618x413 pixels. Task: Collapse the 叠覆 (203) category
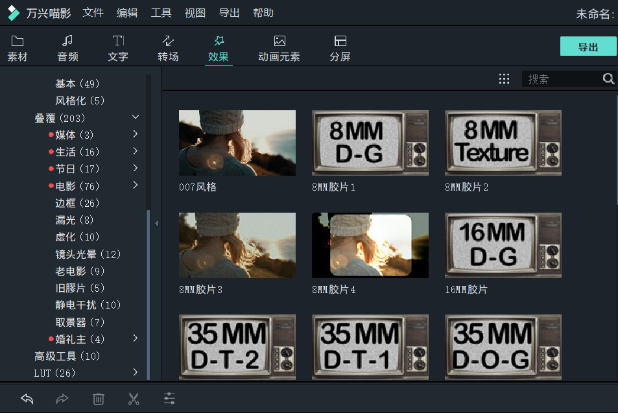coord(135,118)
